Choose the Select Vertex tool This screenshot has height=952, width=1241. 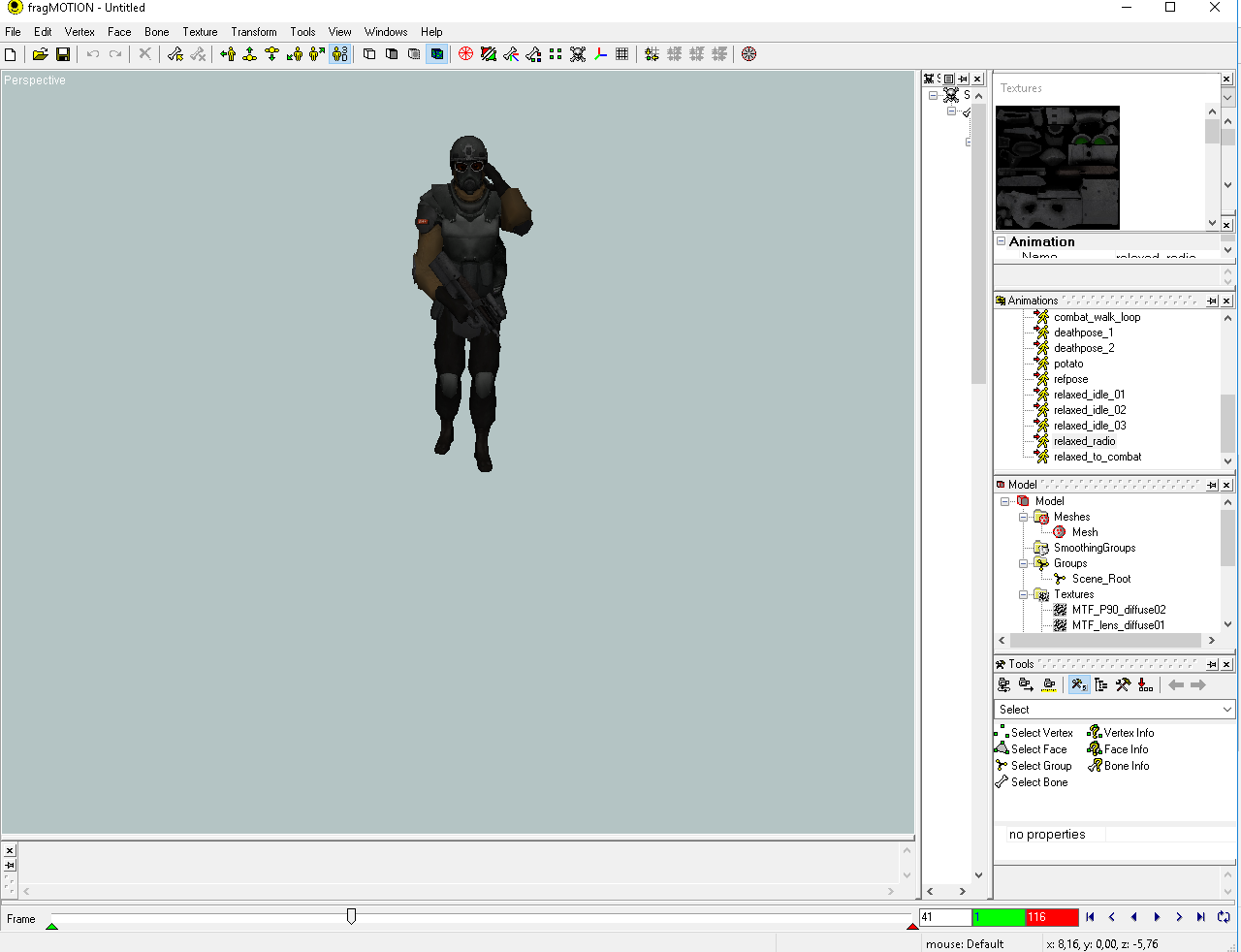click(1034, 733)
